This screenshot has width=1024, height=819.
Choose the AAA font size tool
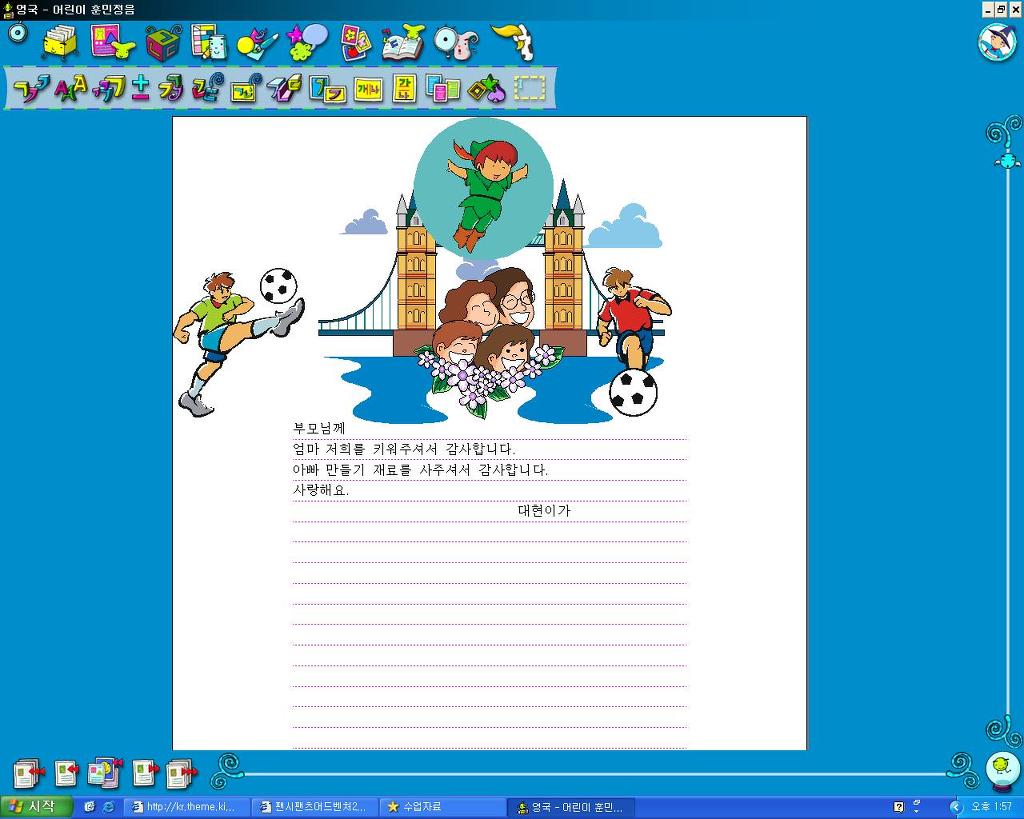(x=71, y=88)
